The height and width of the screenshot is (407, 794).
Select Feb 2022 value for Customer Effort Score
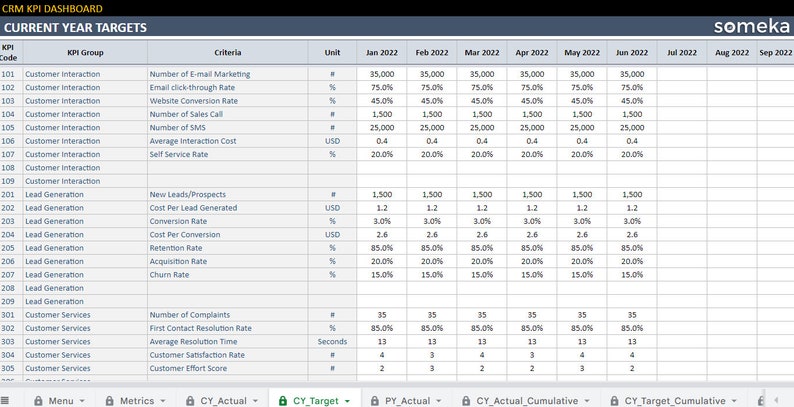(x=432, y=369)
